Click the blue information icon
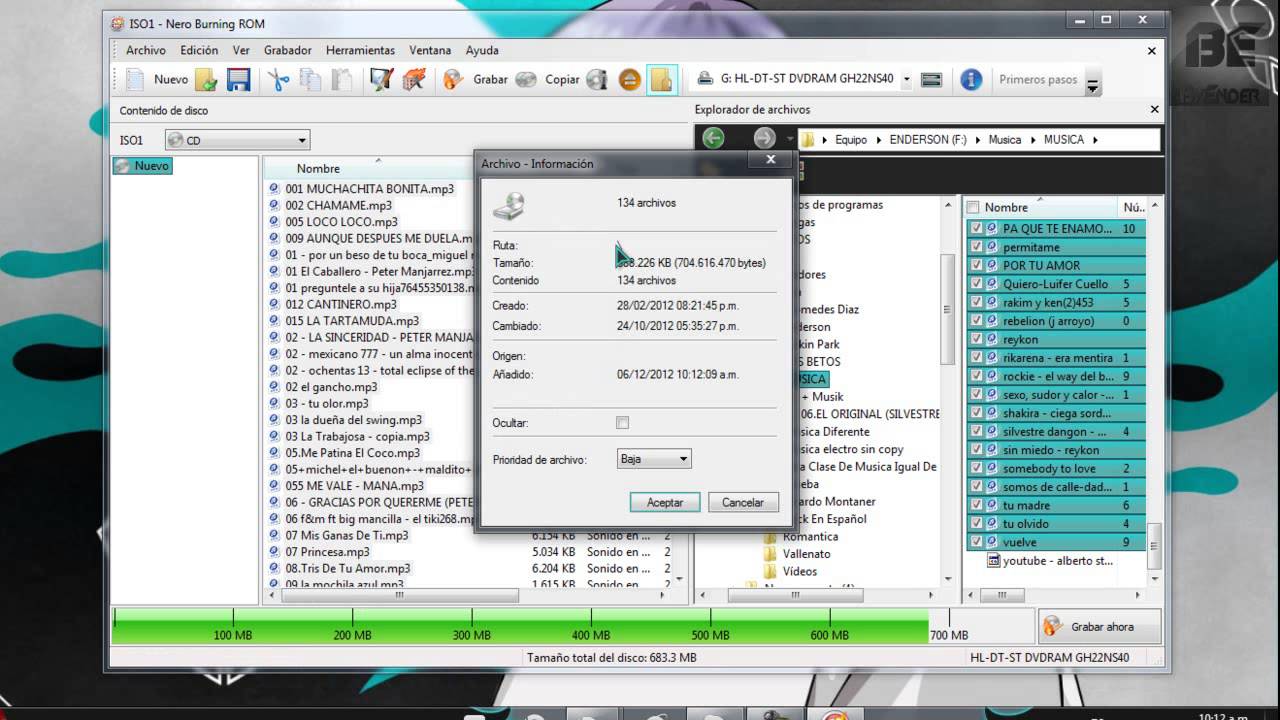The height and width of the screenshot is (720, 1280). coord(971,80)
